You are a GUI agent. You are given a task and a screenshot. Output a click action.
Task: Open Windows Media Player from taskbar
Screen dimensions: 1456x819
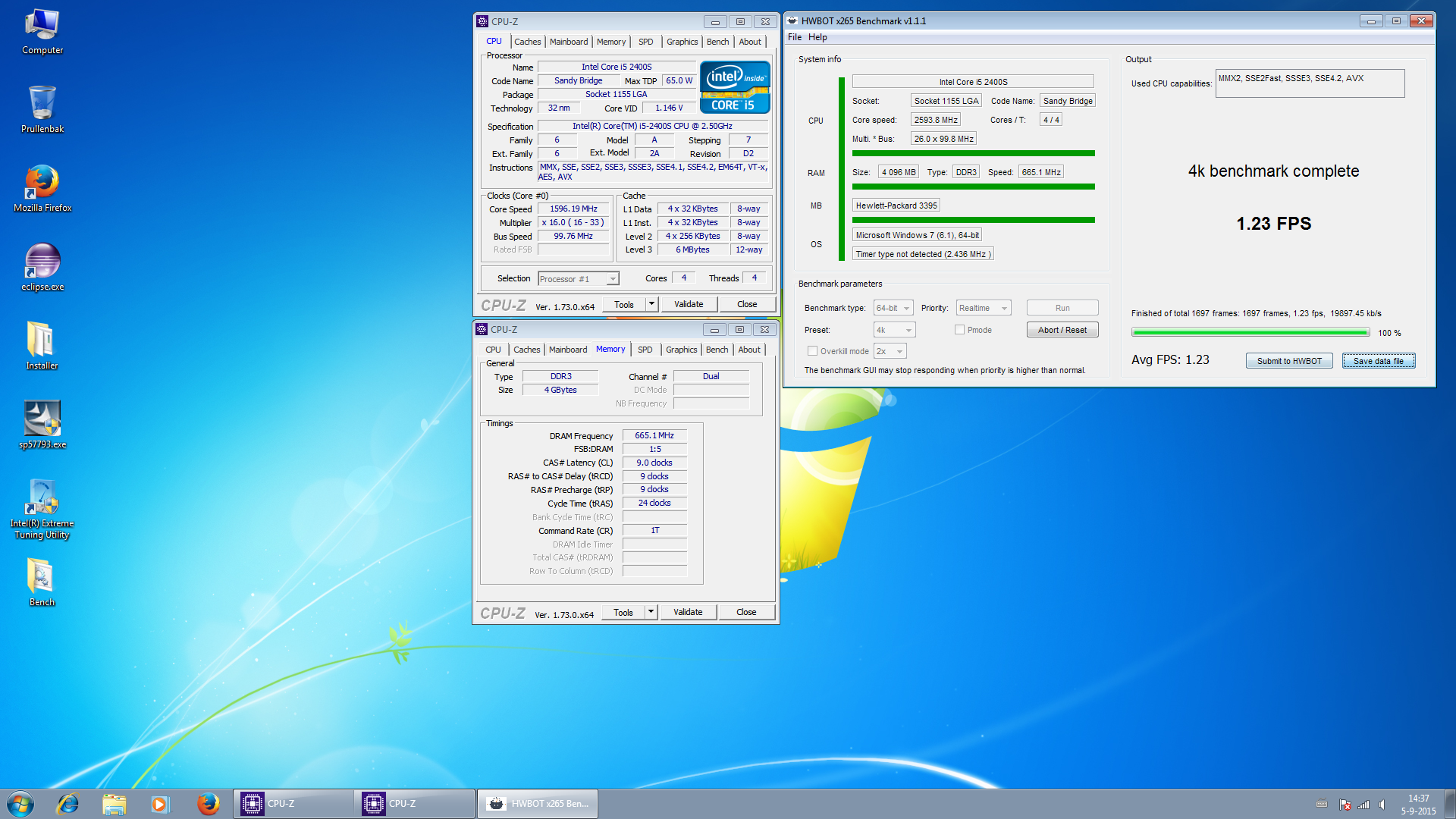pos(160,804)
